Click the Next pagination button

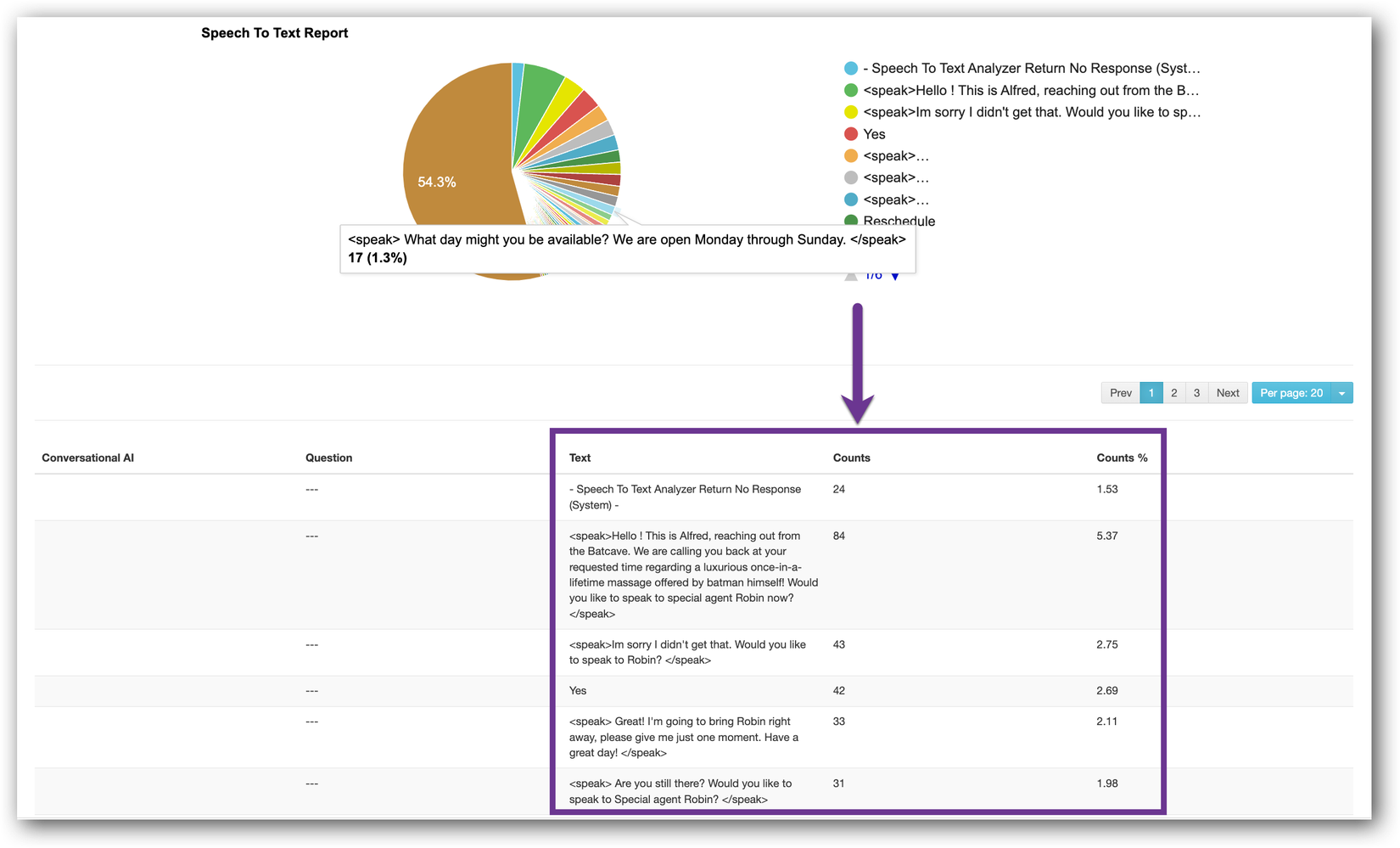tap(1228, 393)
